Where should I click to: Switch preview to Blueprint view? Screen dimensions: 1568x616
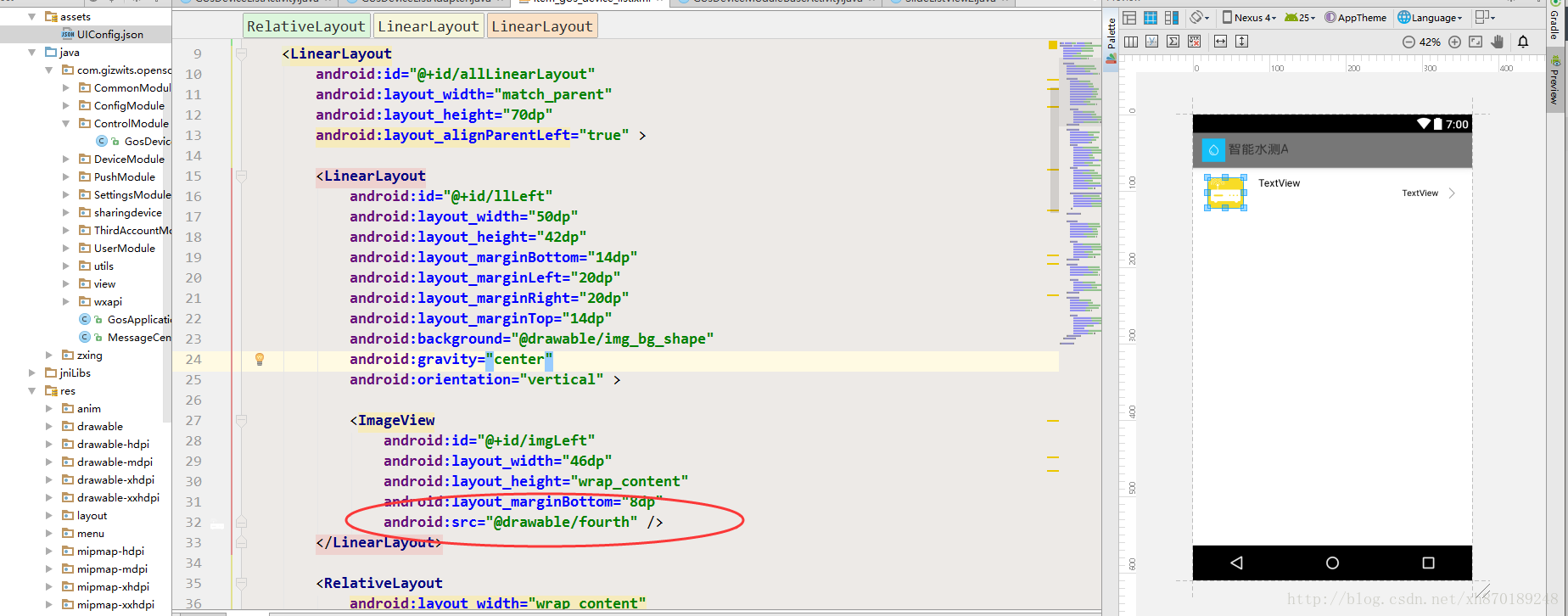point(1151,18)
